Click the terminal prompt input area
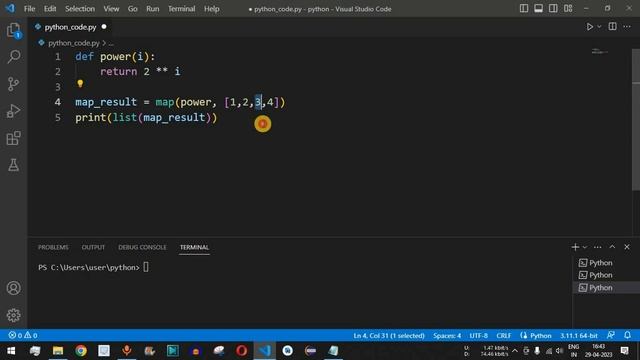Image resolution: width=640 pixels, height=360 pixels. pos(146,267)
